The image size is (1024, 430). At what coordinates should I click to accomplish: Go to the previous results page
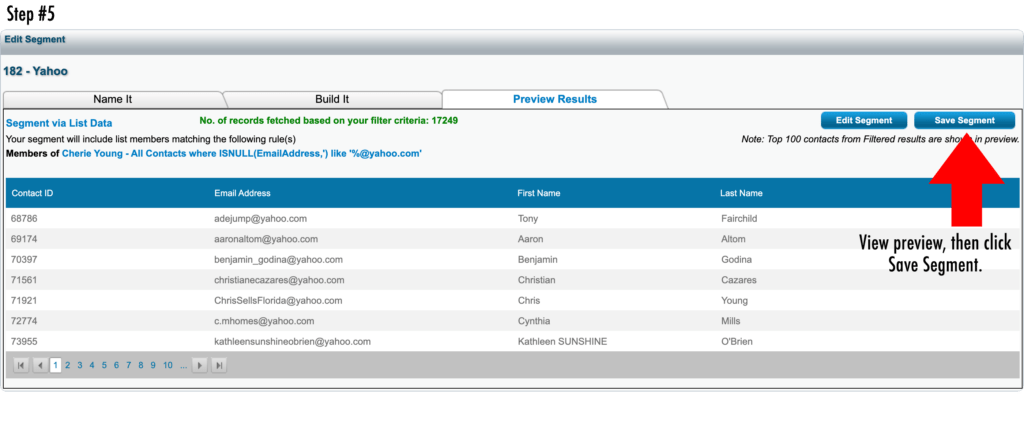(40, 366)
